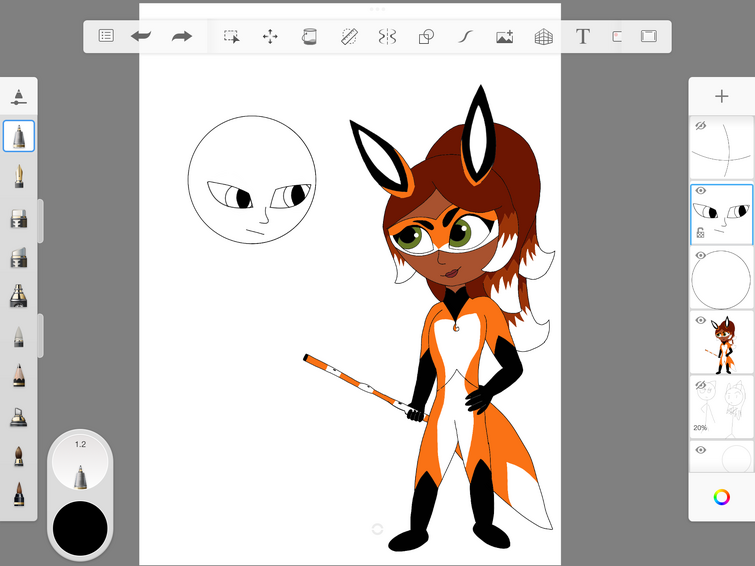This screenshot has height=566, width=755.
Task: Open the Ruler guides tool
Action: (x=349, y=37)
